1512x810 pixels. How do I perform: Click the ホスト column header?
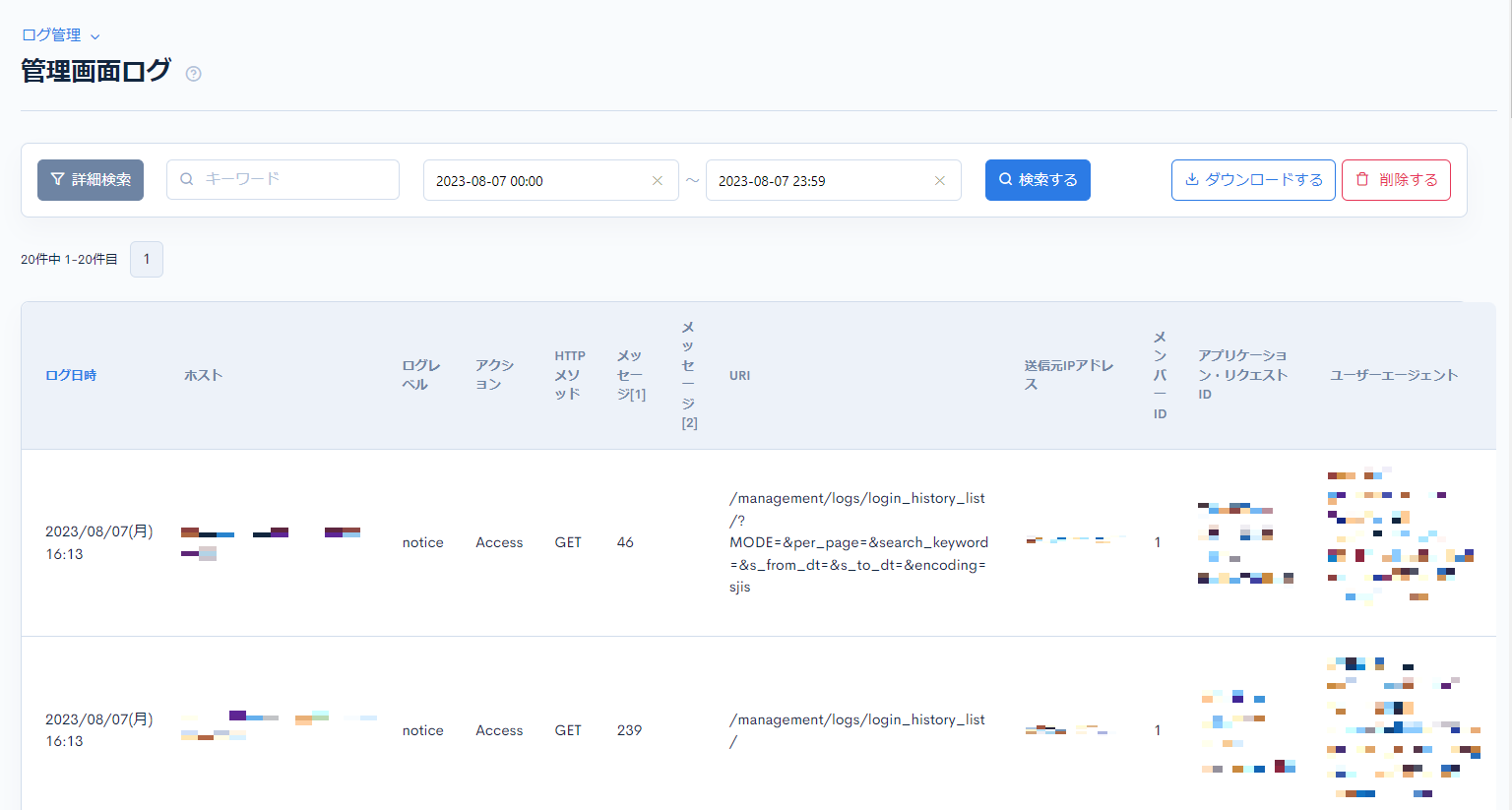pos(204,375)
